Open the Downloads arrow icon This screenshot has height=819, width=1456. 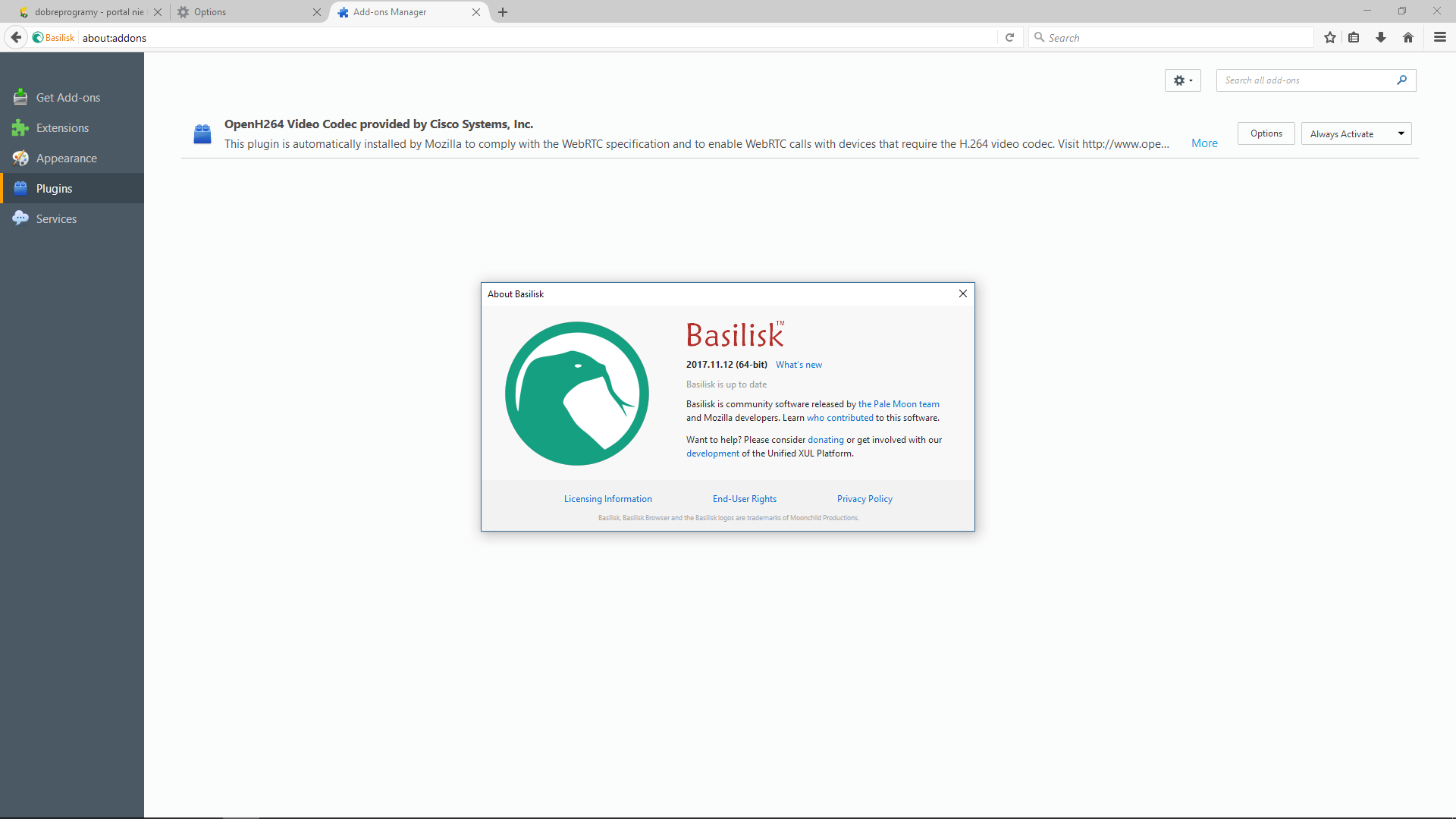[1381, 37]
